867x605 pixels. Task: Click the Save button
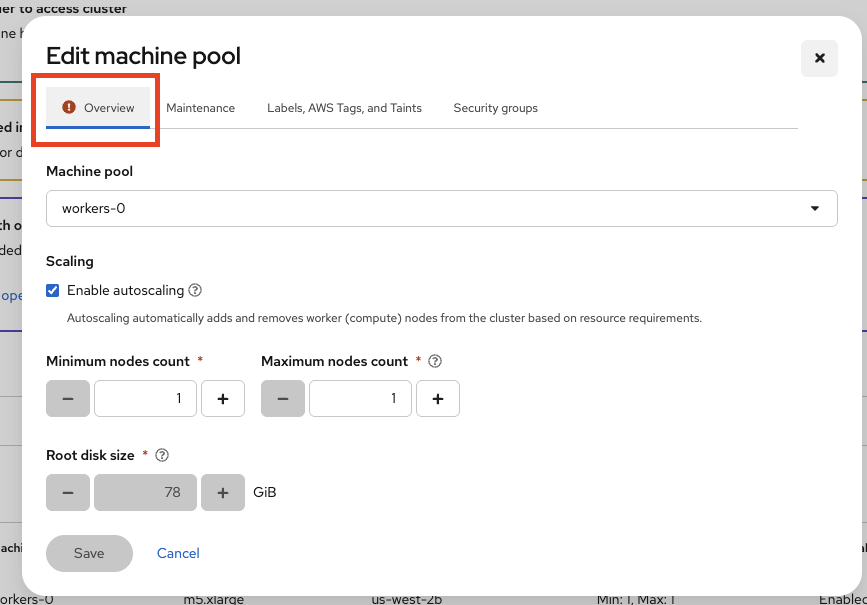pyautogui.click(x=89, y=553)
